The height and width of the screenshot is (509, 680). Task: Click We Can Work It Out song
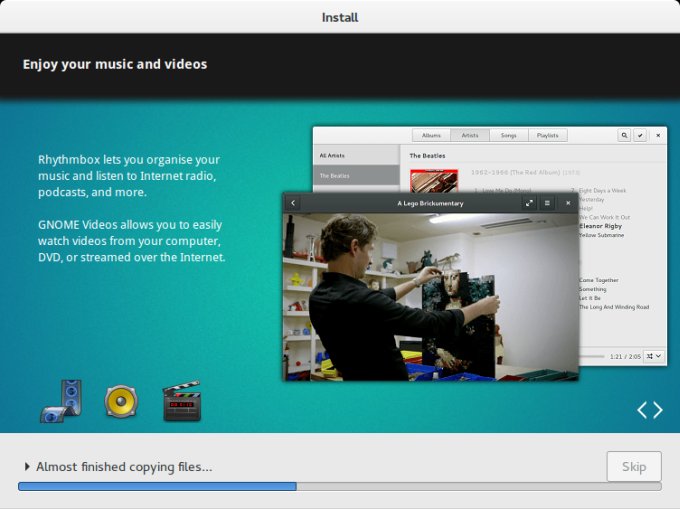605,217
